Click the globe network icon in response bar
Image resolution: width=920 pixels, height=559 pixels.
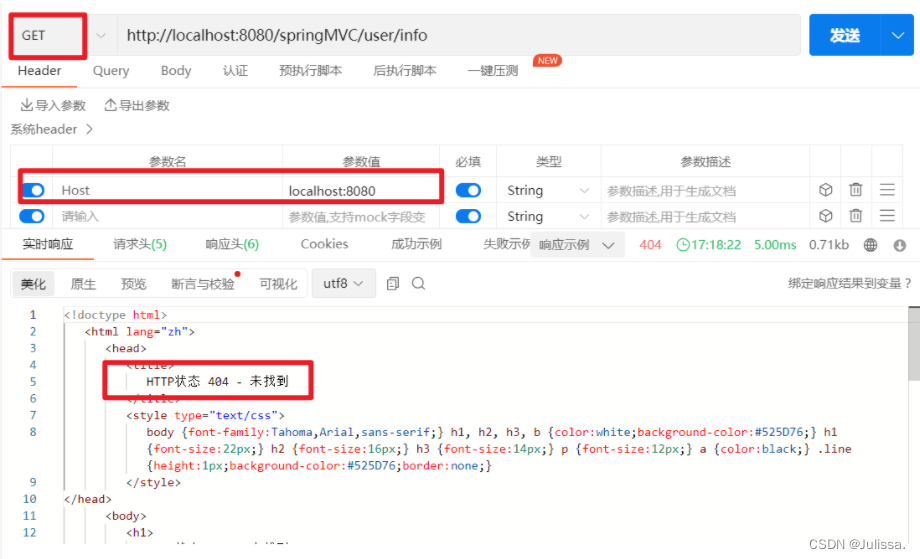pos(871,245)
